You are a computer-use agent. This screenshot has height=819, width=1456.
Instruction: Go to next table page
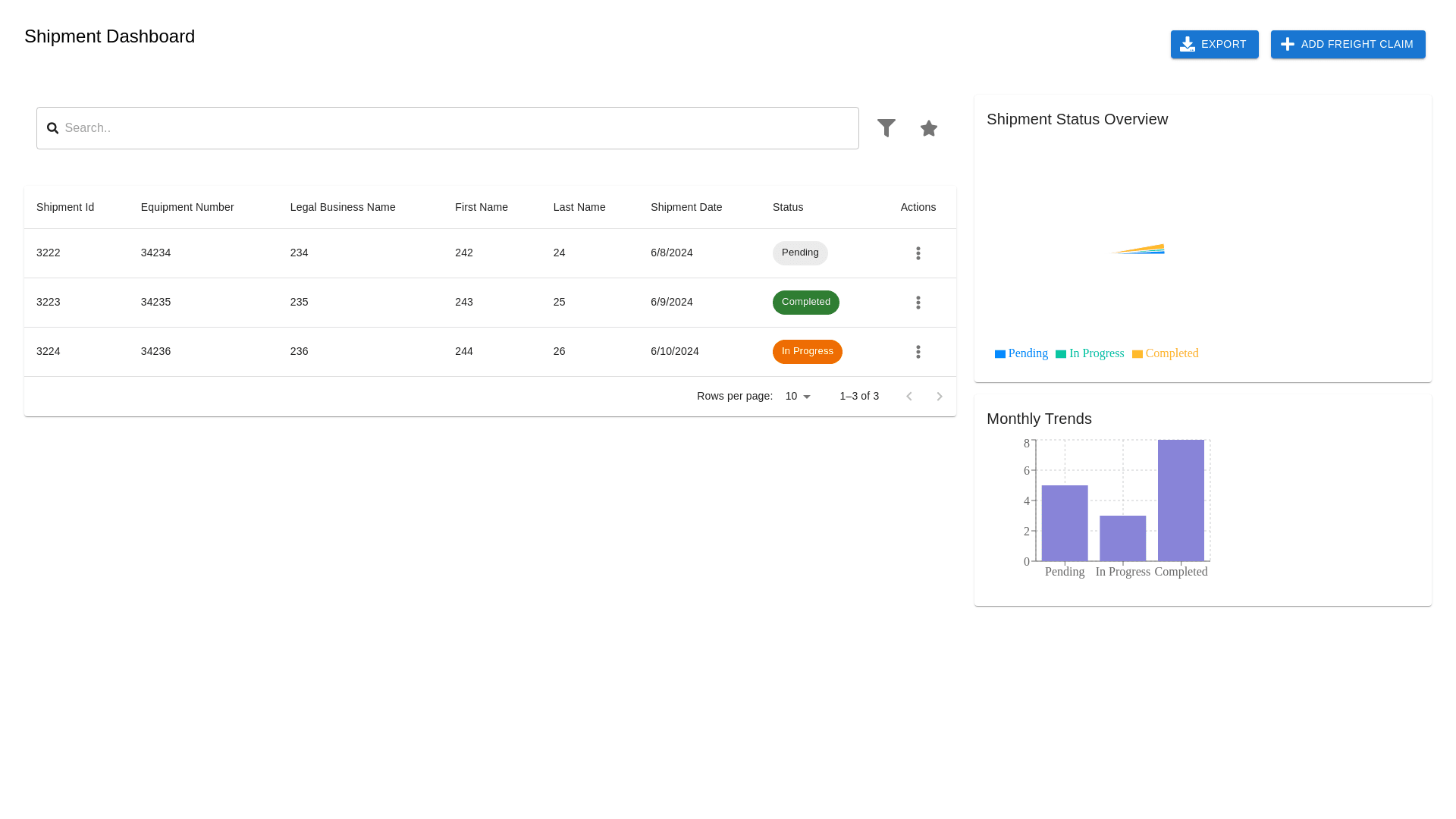pos(939,397)
